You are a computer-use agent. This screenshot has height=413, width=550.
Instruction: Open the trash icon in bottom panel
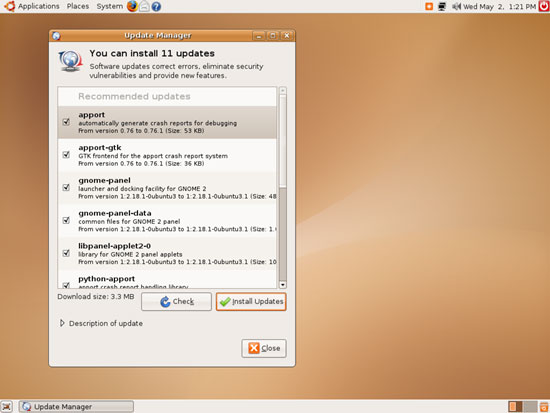(x=544, y=407)
